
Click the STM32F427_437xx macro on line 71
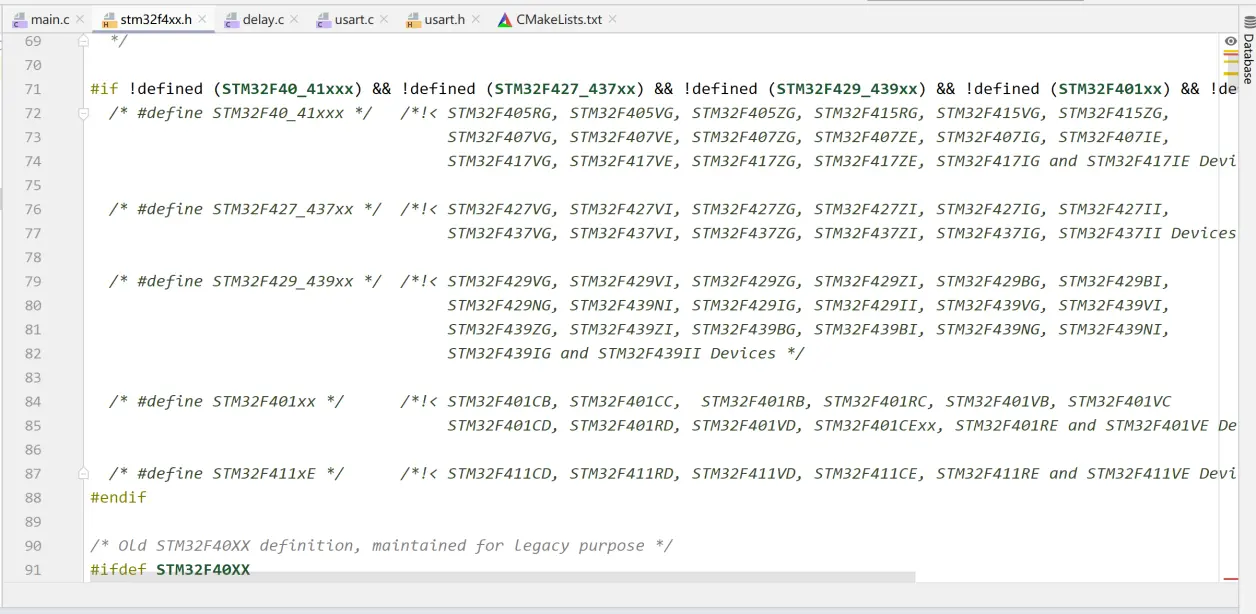point(565,89)
